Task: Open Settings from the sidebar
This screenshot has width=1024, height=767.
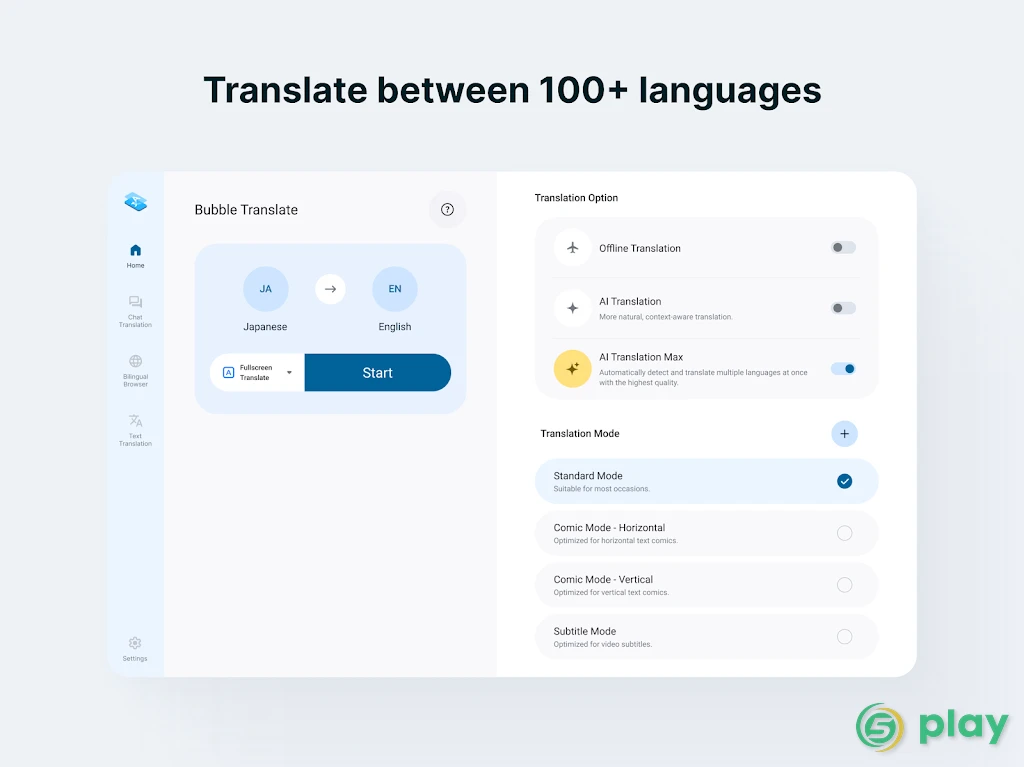Action: tap(135, 649)
